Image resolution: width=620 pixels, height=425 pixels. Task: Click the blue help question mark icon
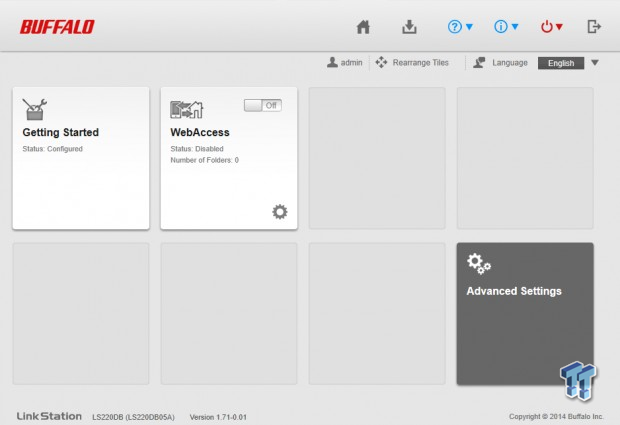point(455,27)
